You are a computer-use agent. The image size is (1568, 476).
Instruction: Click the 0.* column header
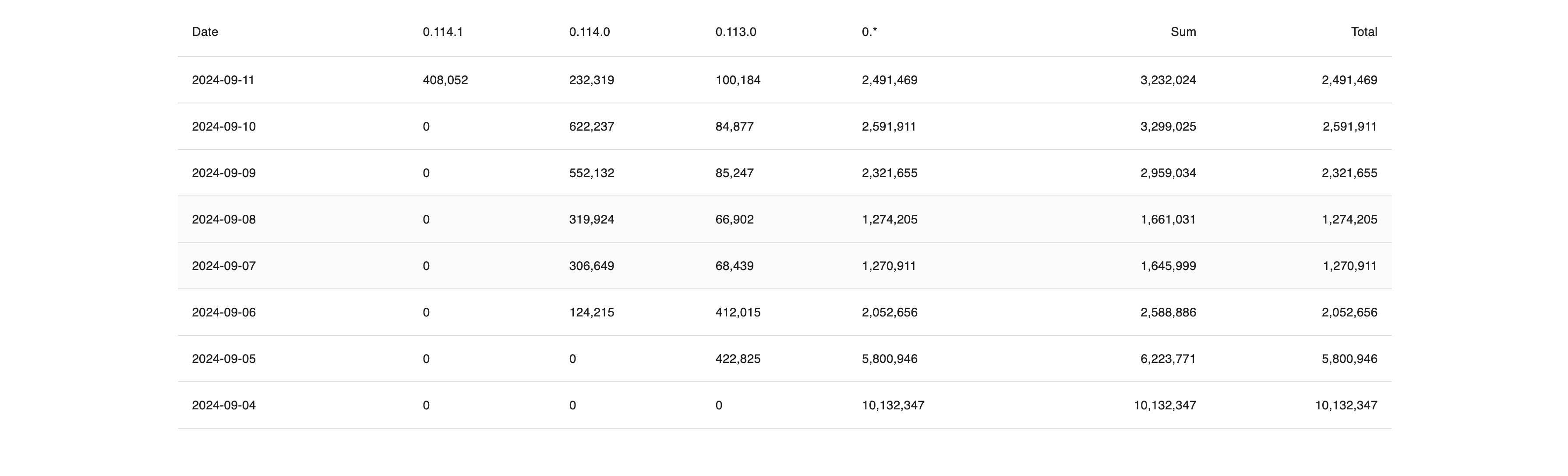click(x=869, y=32)
